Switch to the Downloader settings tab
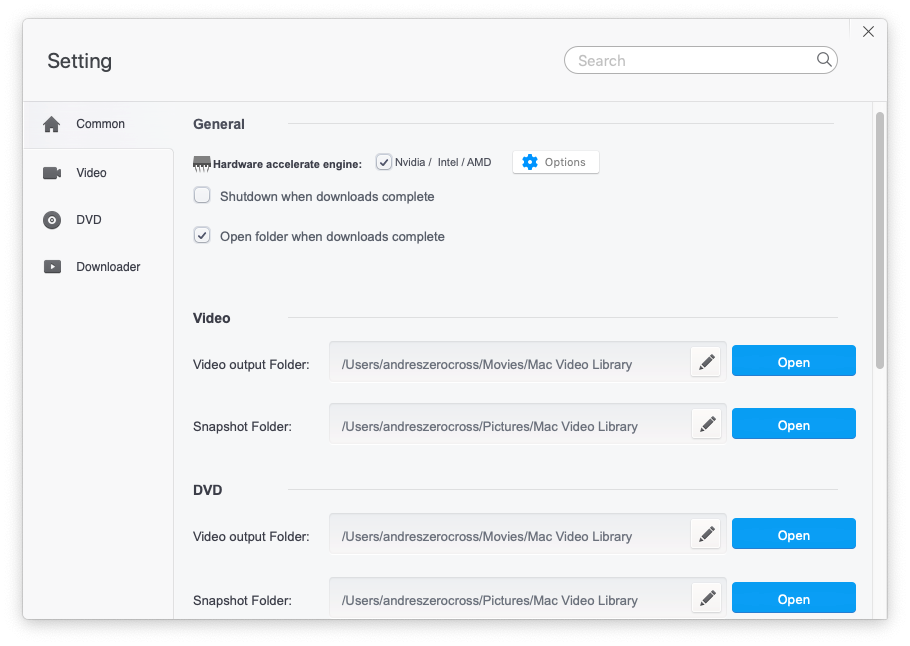 click(x=98, y=267)
